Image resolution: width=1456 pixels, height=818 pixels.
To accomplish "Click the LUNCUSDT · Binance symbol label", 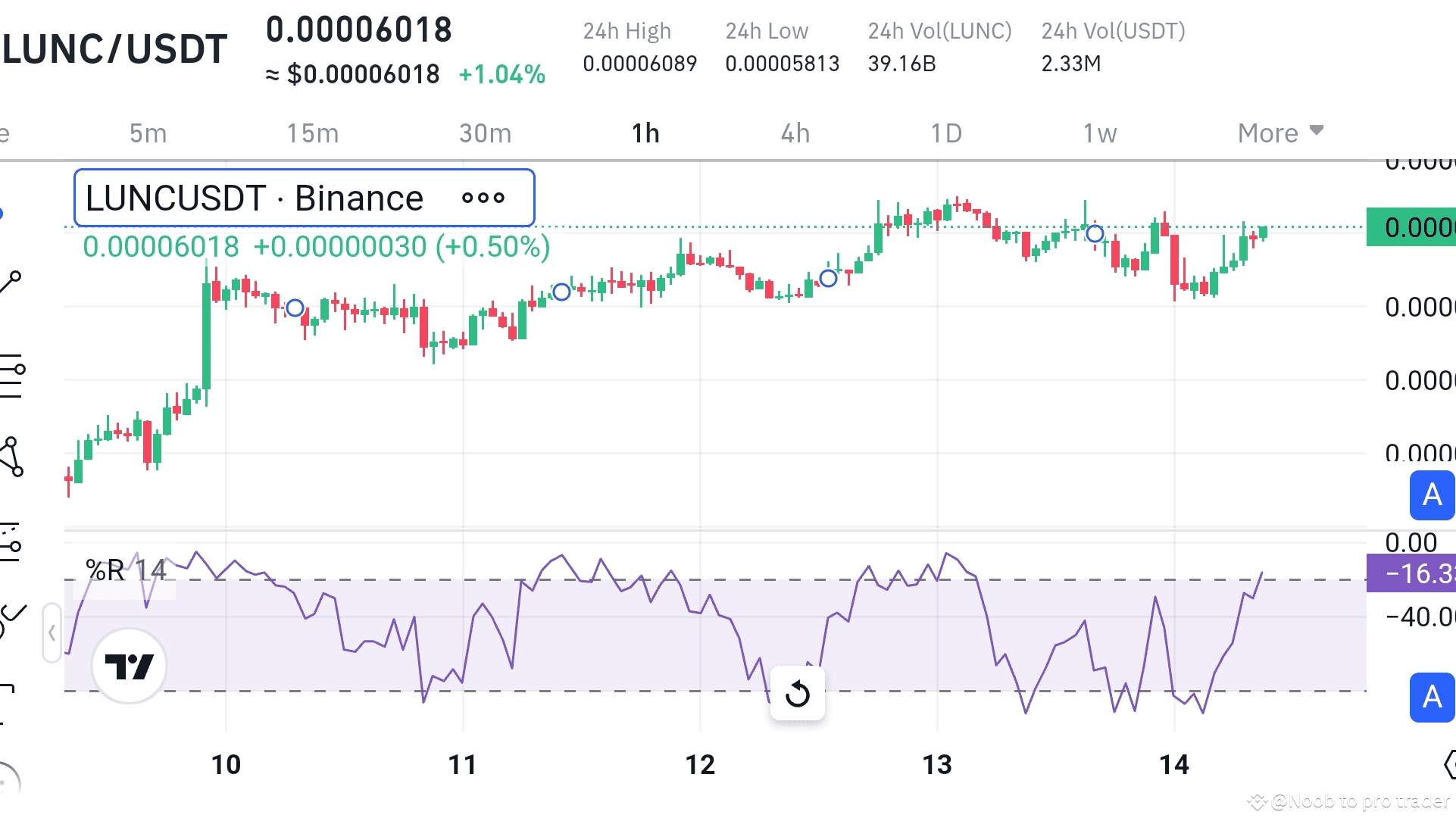I will [x=254, y=198].
